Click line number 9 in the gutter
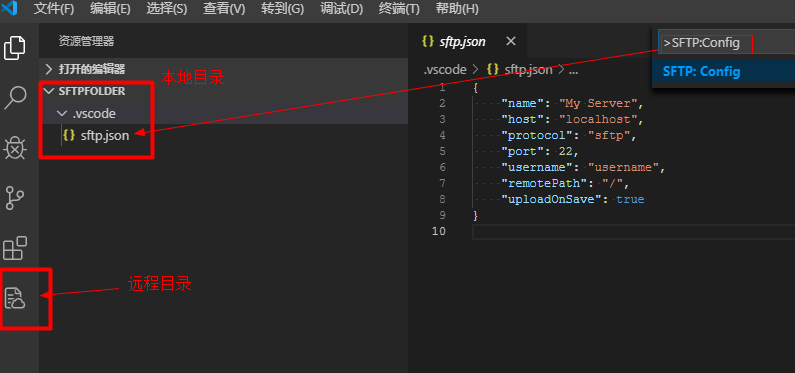The height and width of the screenshot is (373, 795). pos(442,215)
